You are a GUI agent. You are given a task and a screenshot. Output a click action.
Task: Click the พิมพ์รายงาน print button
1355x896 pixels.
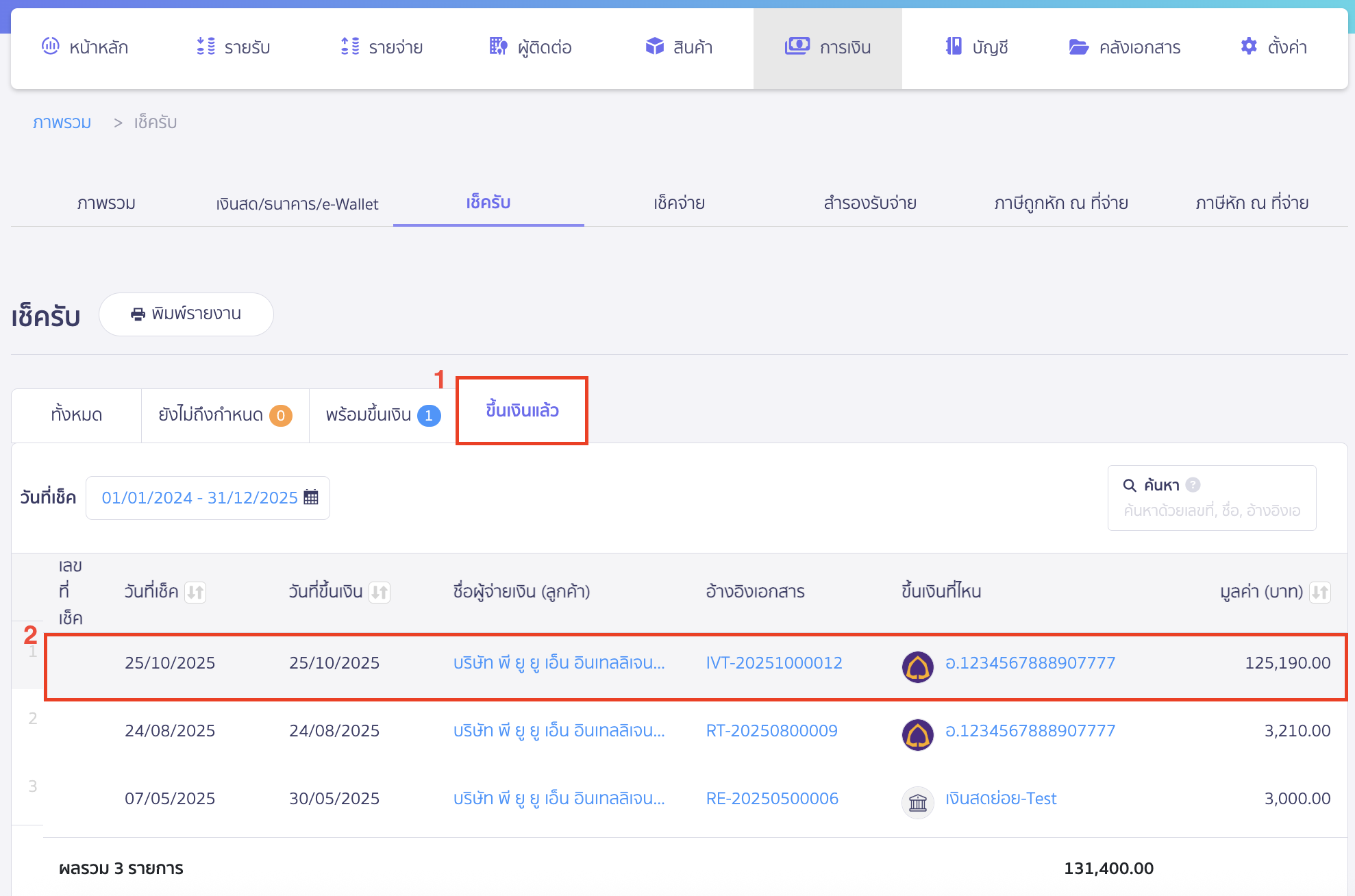[186, 314]
